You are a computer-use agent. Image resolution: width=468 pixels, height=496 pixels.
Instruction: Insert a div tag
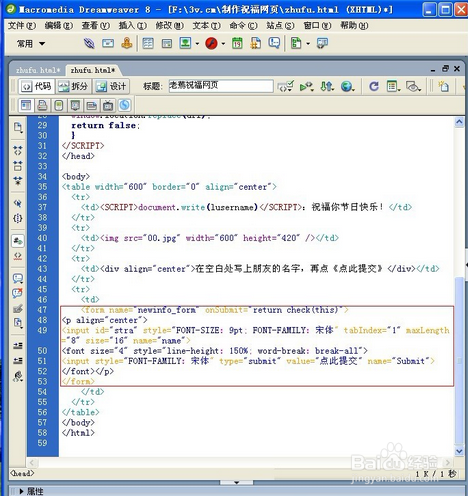167,43
